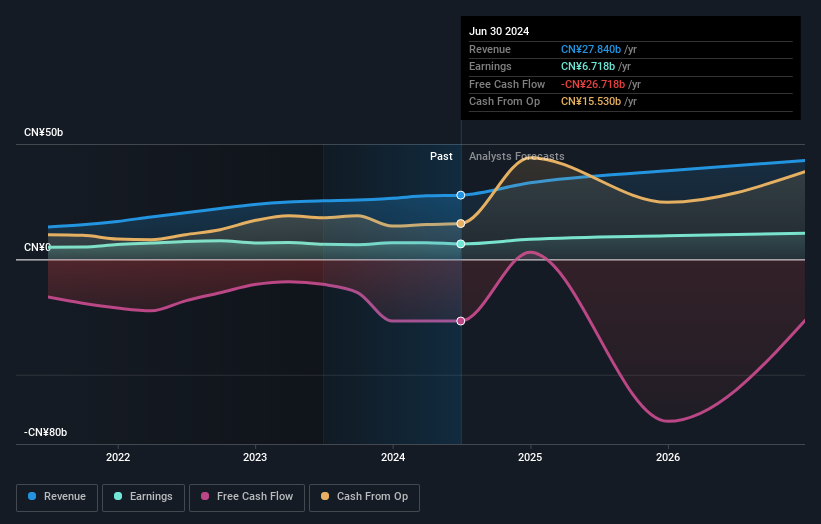Click the Revenue row label in tooltip
Image resolution: width=821 pixels, height=524 pixels.
click(x=490, y=49)
